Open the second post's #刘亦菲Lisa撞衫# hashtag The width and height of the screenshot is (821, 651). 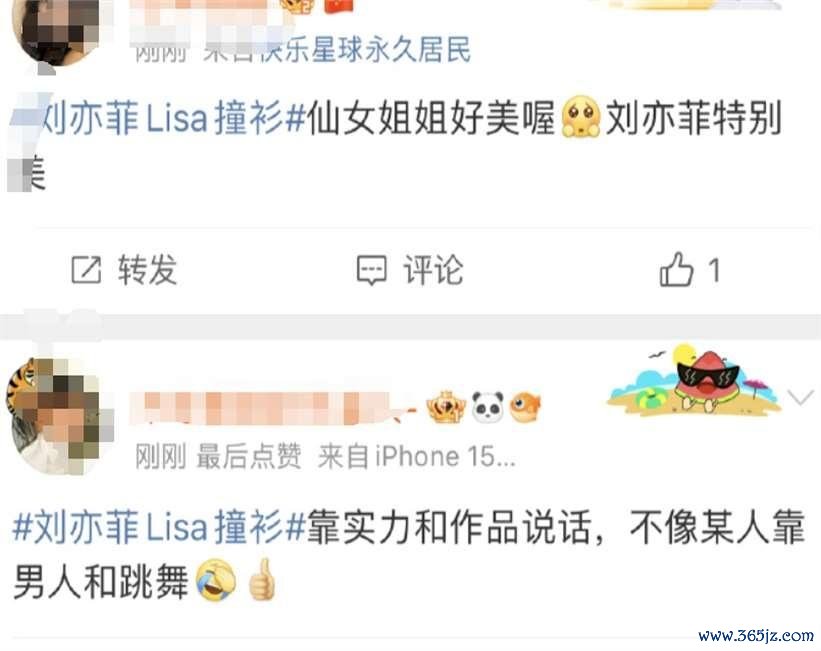159,527
